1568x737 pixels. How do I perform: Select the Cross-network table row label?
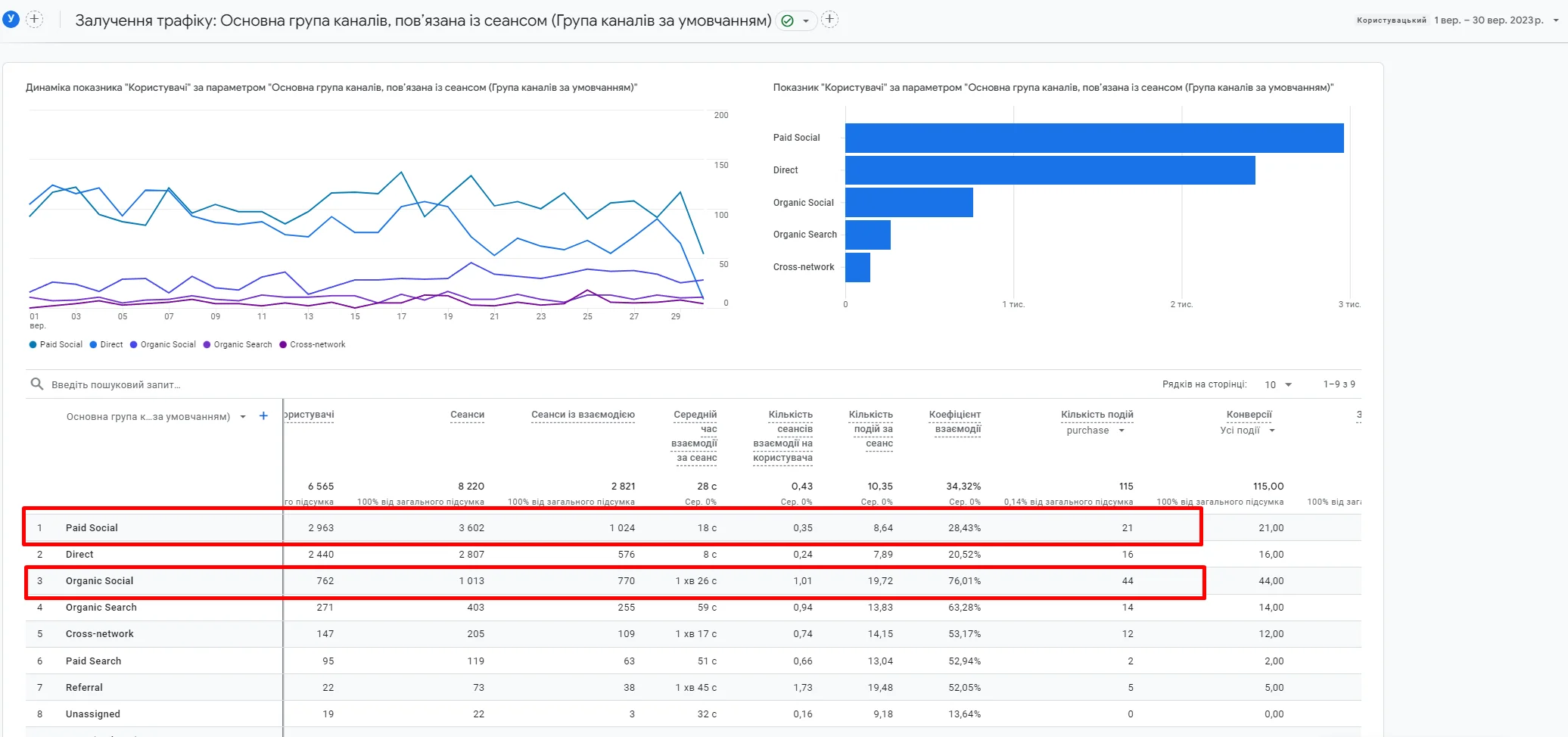point(99,634)
